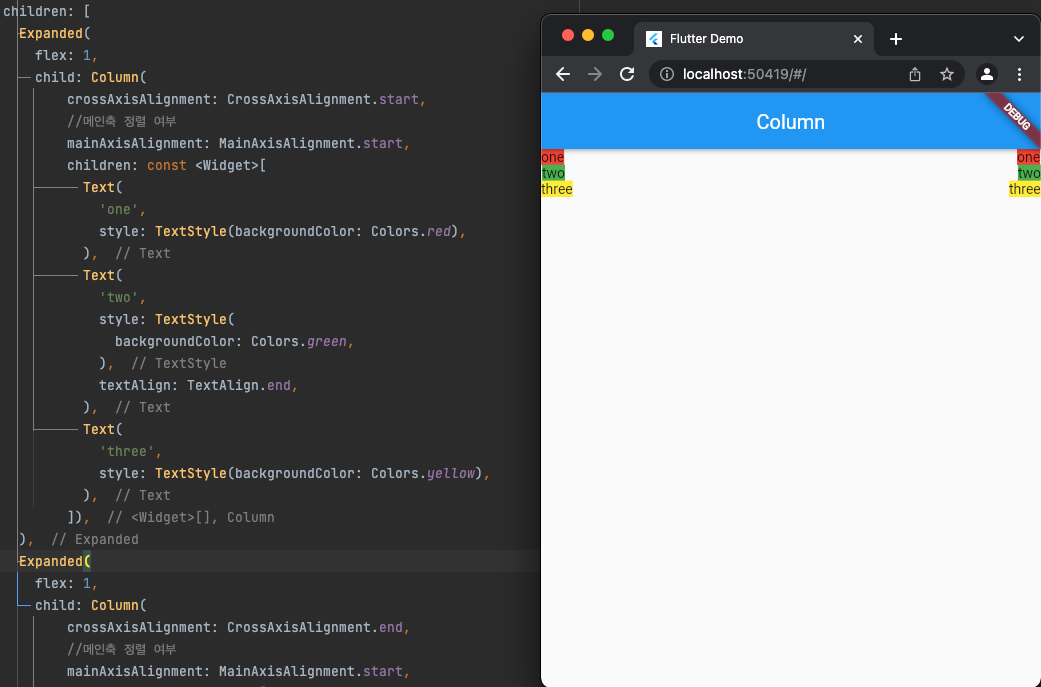This screenshot has width=1041, height=687.
Task: Click CrossAxisAlignment.start in the code
Action: 323,100
